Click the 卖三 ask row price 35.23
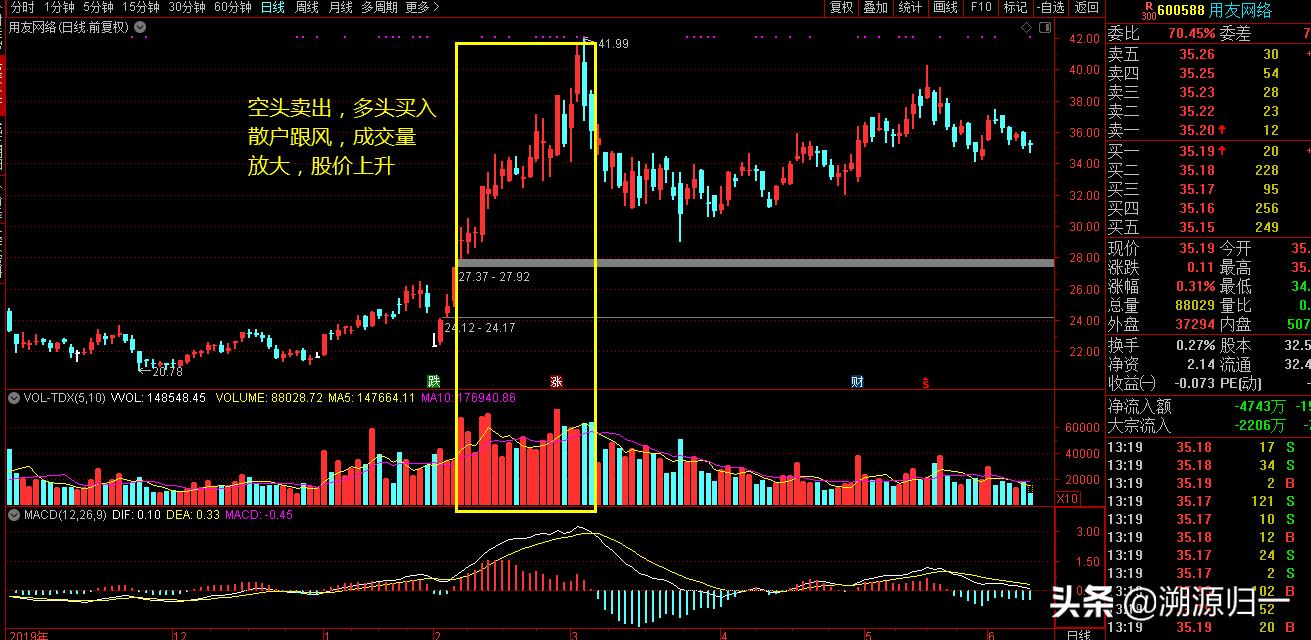1311x640 pixels. click(1197, 93)
